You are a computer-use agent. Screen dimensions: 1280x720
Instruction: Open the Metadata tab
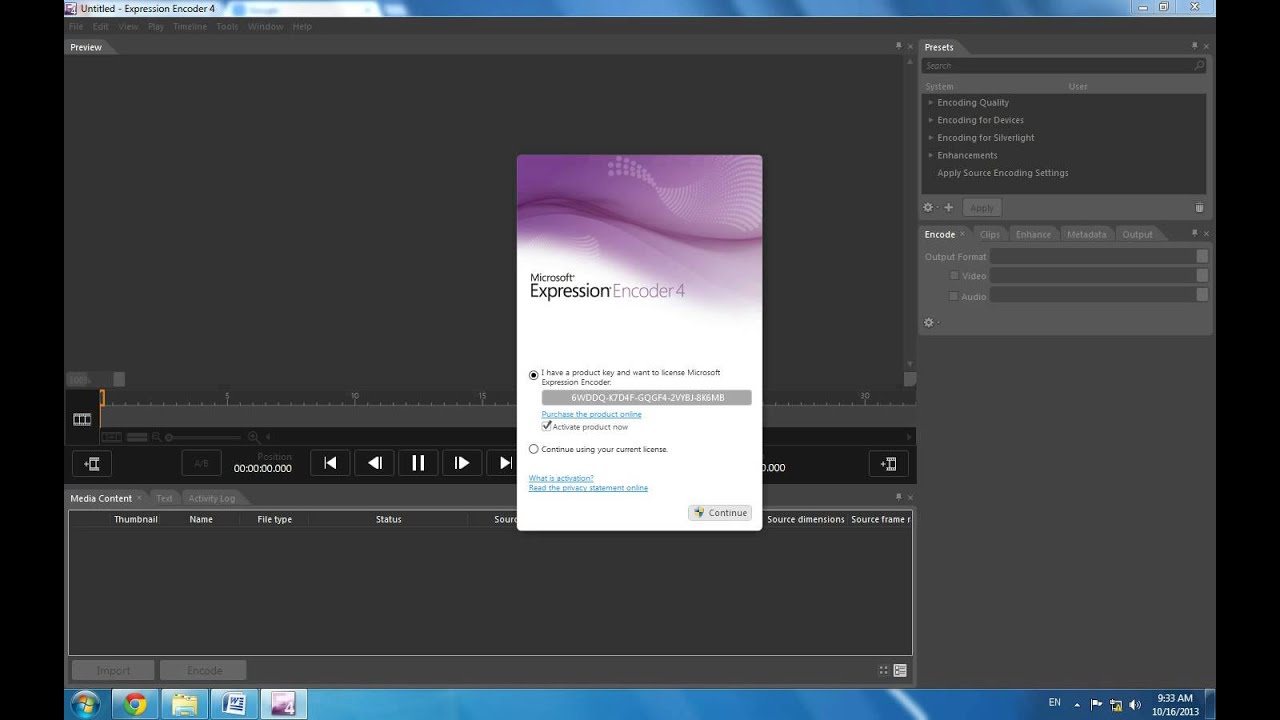tap(1086, 234)
